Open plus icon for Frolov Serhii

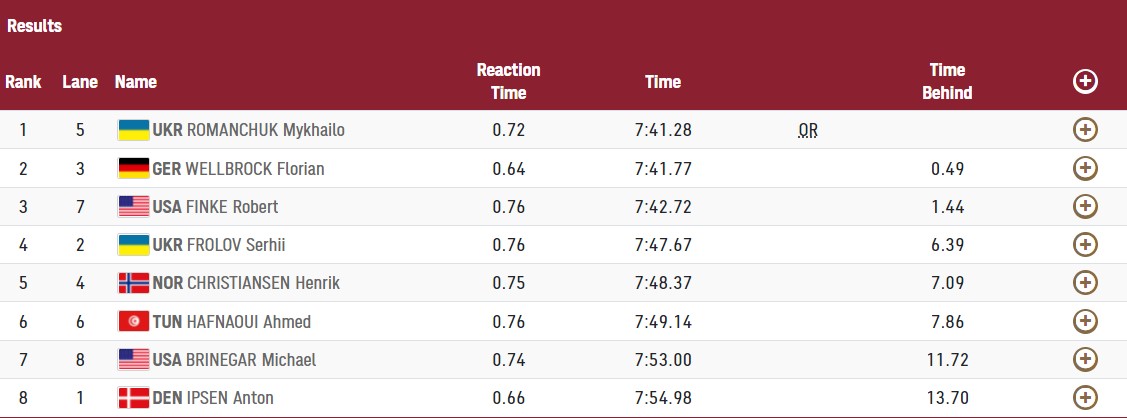coord(1085,245)
